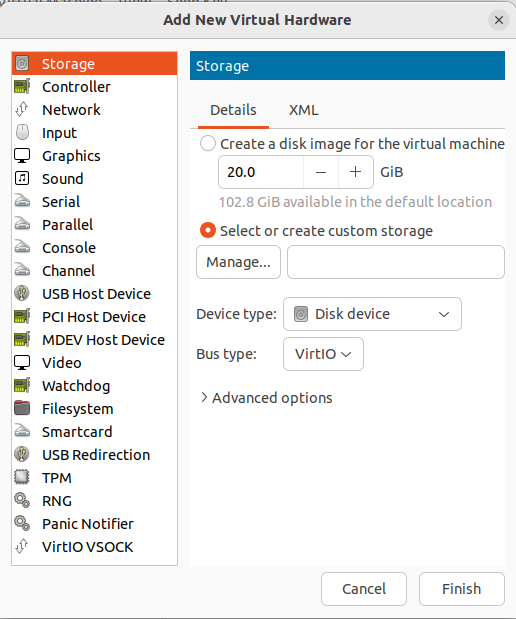
Task: Expand Advanced options
Action: coord(267,398)
